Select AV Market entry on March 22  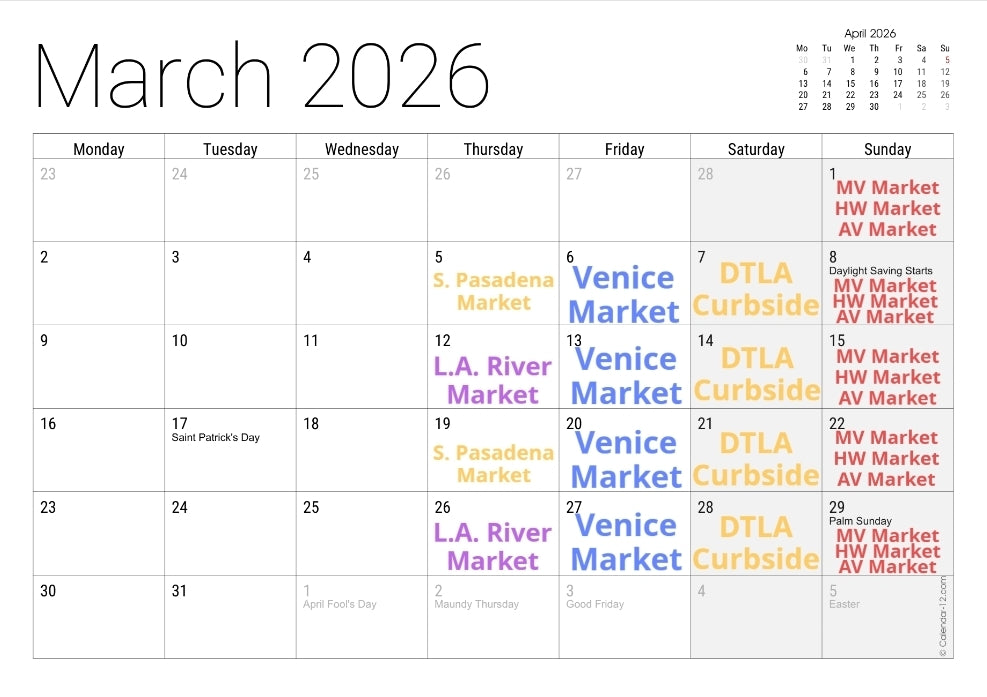(887, 479)
